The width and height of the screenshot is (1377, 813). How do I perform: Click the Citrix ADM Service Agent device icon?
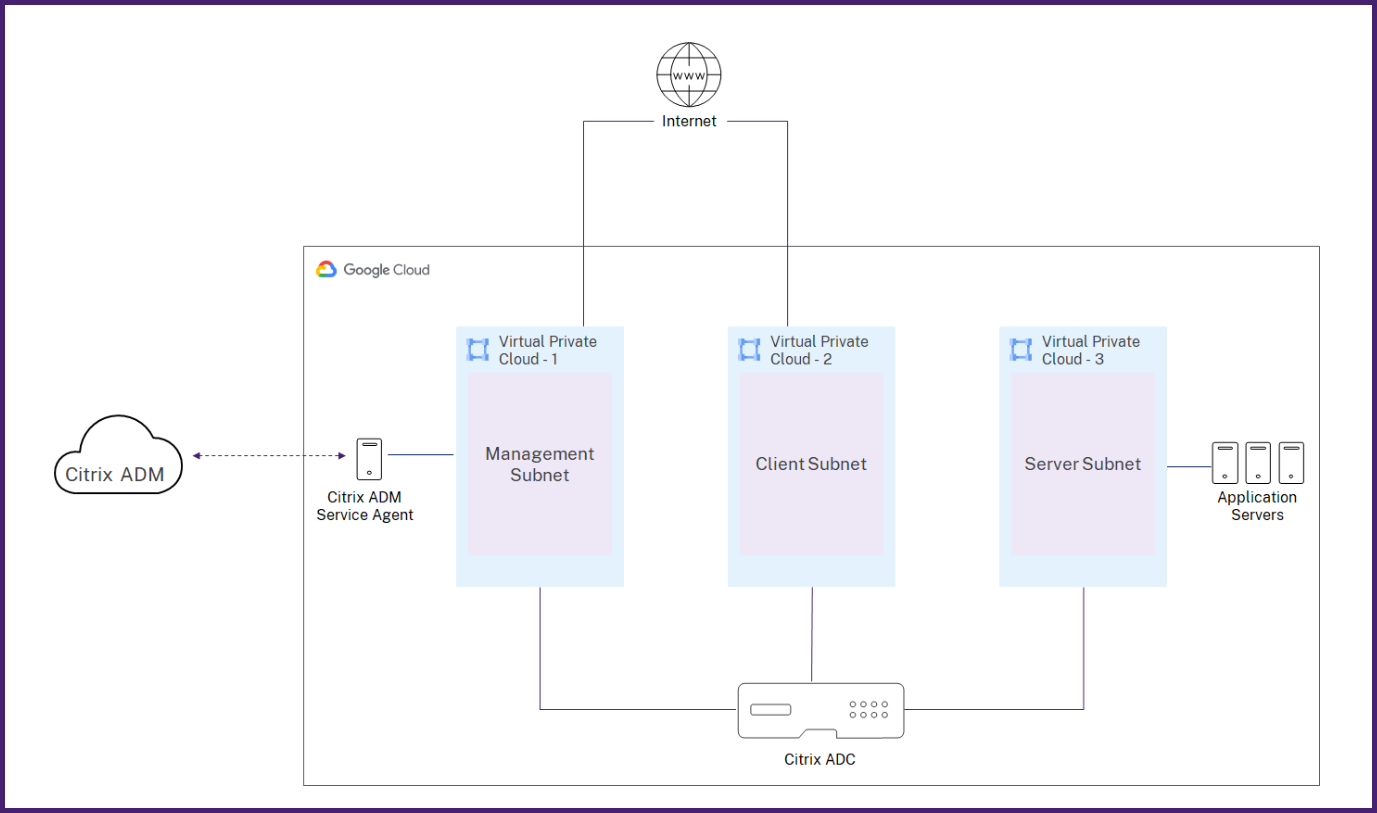(369, 460)
